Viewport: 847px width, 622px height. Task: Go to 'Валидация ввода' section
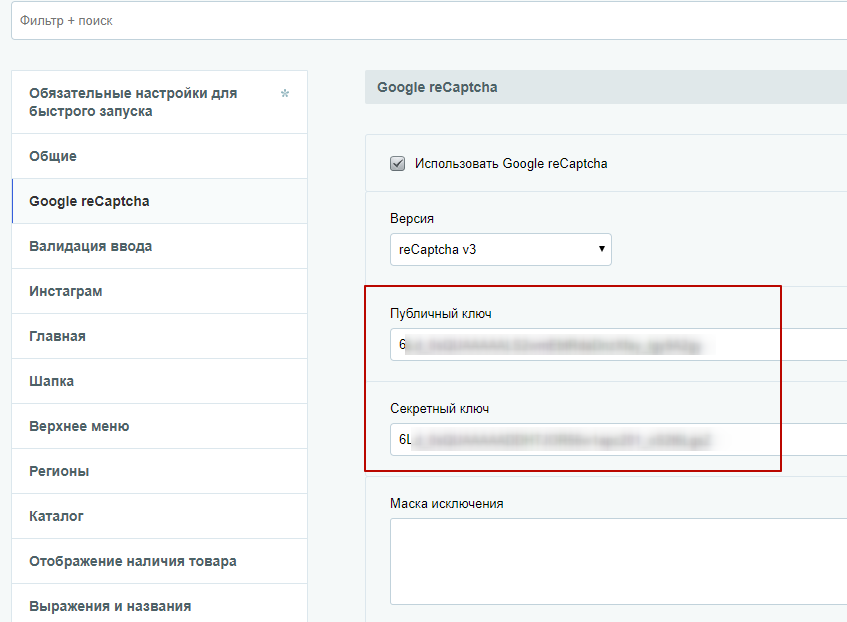pos(159,246)
